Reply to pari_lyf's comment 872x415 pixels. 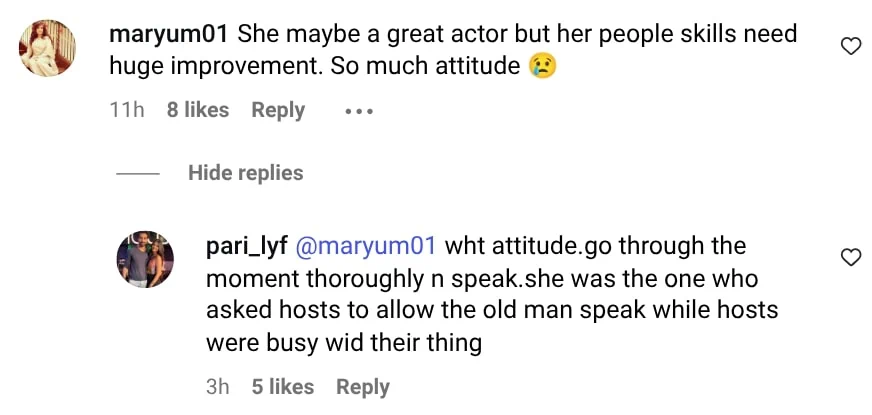click(363, 387)
